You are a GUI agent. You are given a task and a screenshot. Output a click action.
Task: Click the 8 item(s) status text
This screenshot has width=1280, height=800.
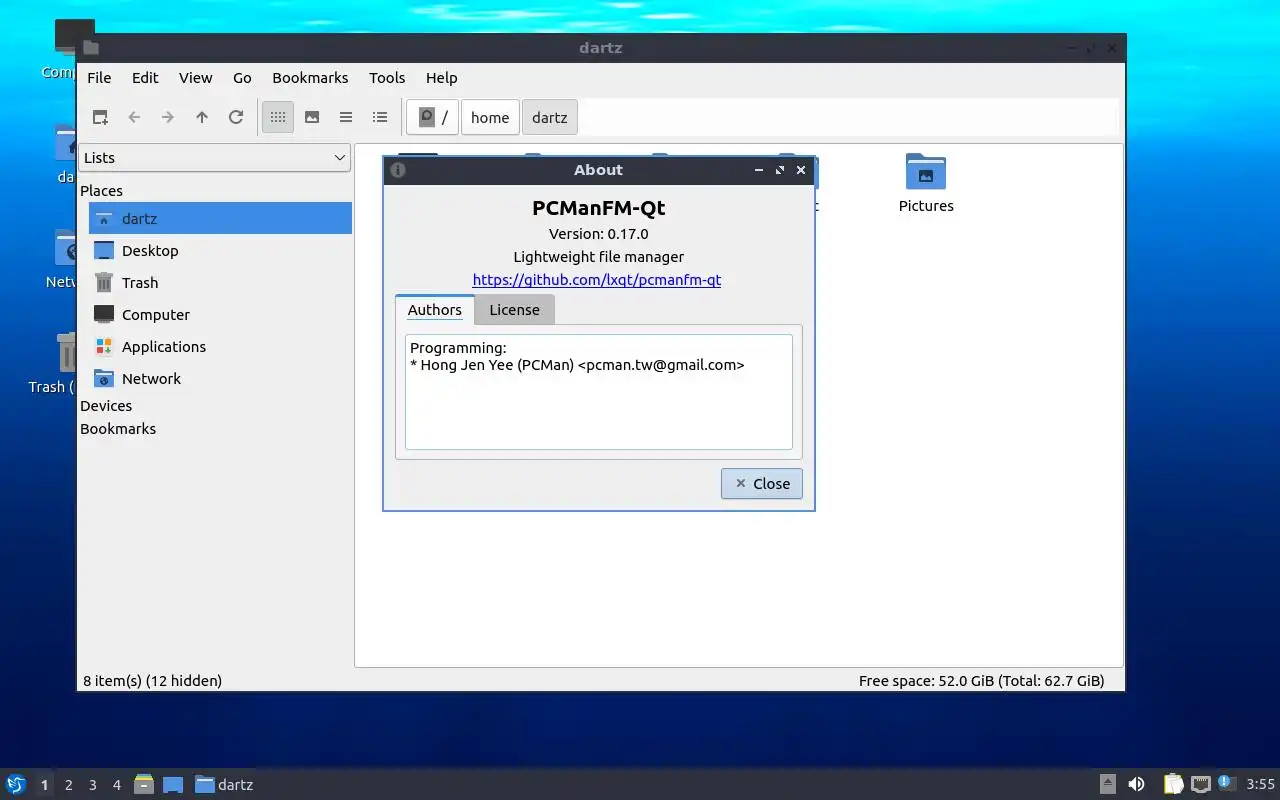pyautogui.click(x=152, y=681)
